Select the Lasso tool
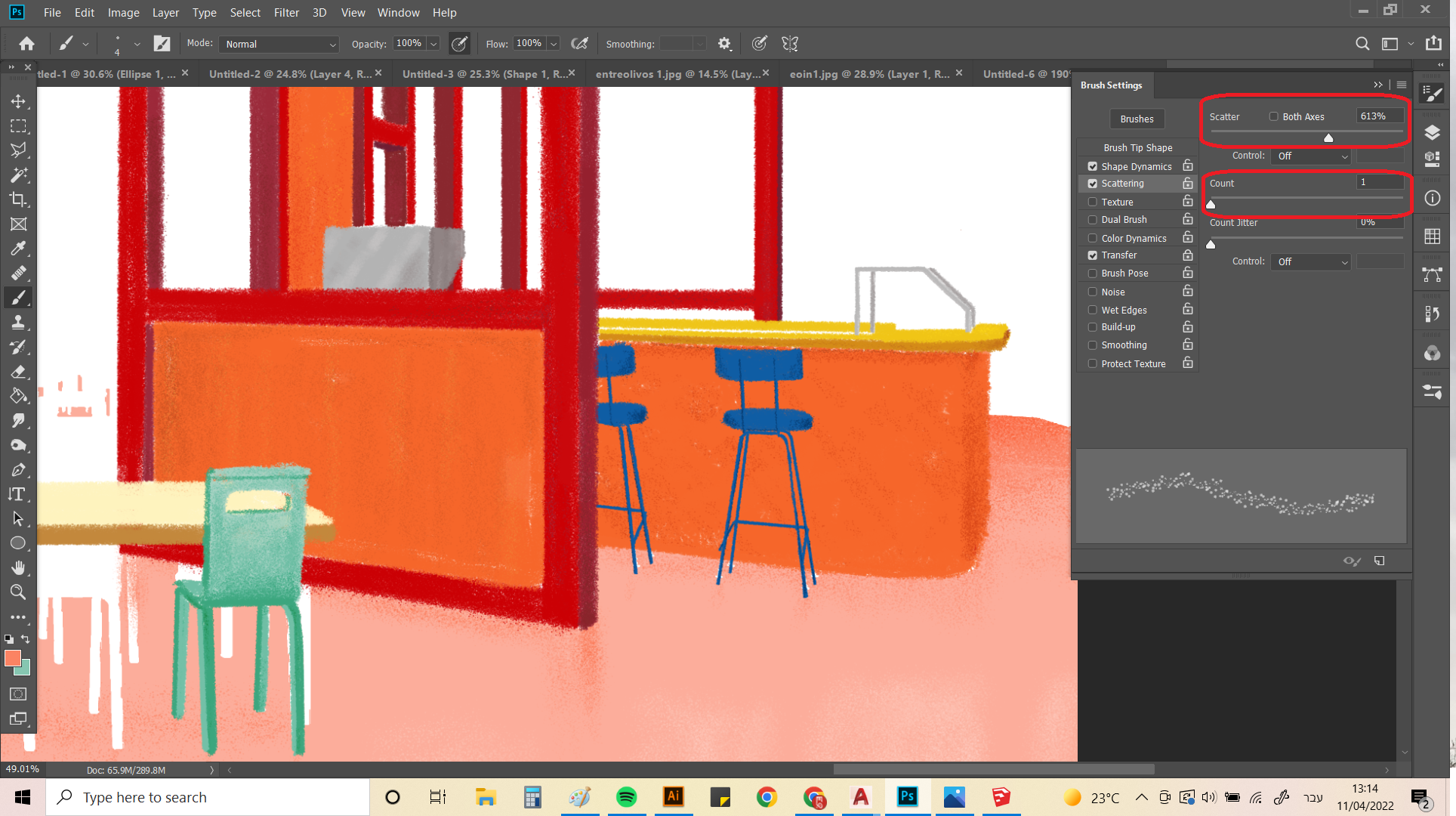This screenshot has height=816, width=1456. [19, 150]
